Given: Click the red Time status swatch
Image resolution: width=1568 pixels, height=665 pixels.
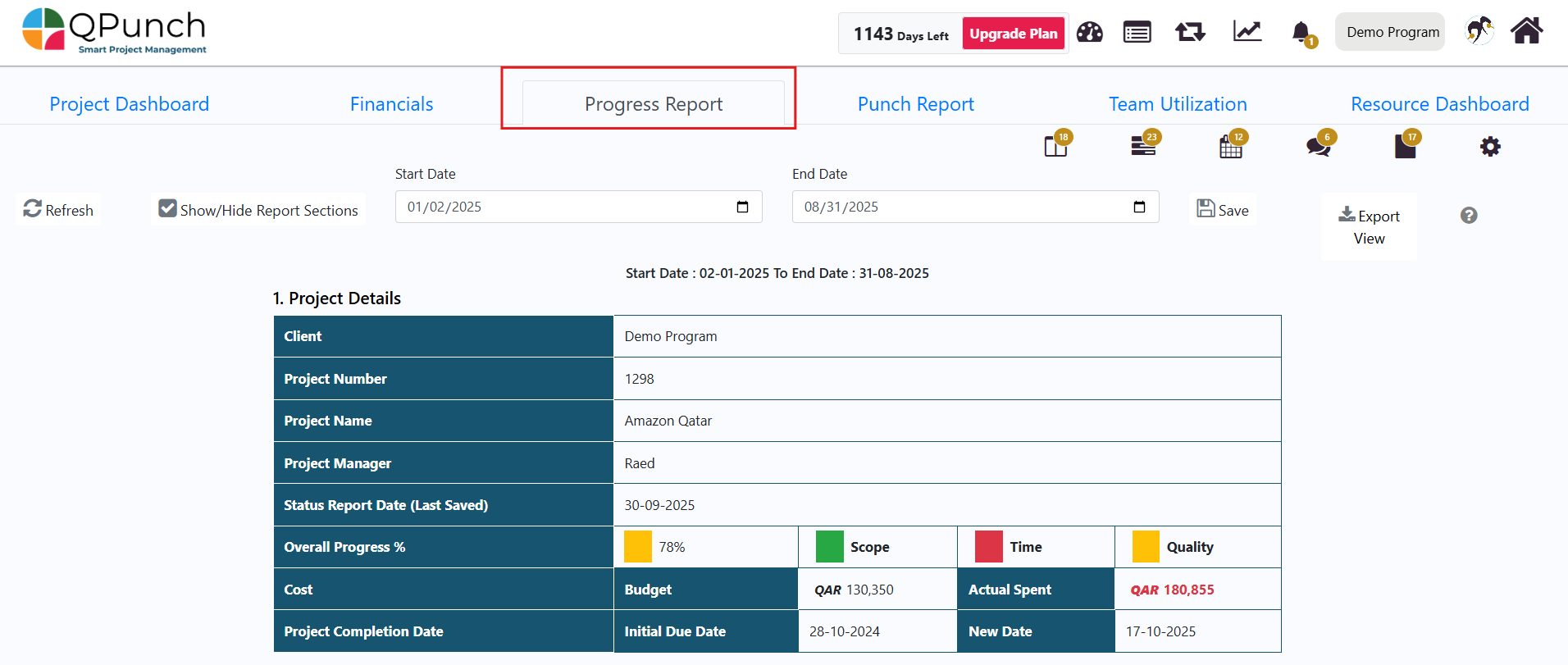Looking at the screenshot, I should 988,547.
